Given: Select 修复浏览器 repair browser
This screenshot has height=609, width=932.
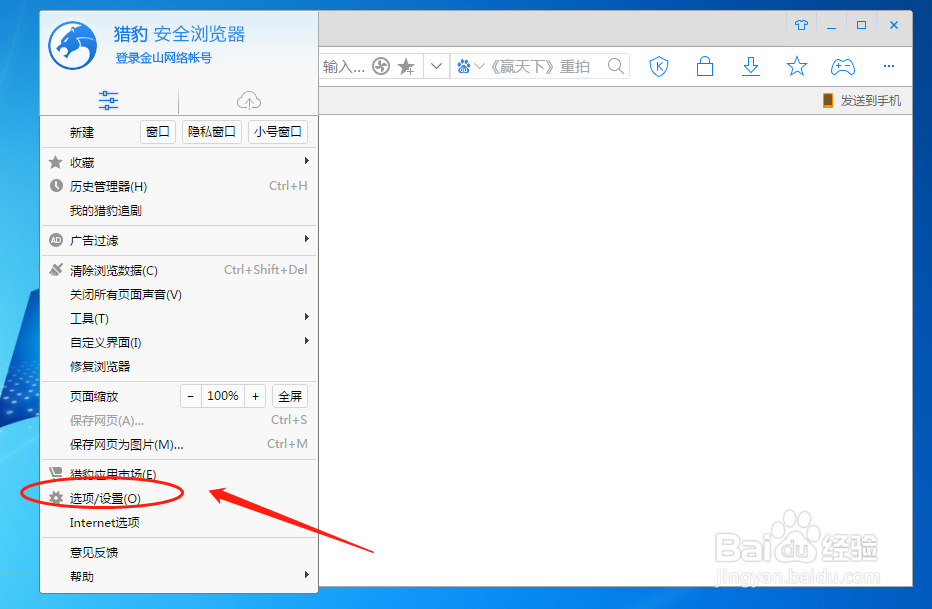Looking at the screenshot, I should click(178, 366).
